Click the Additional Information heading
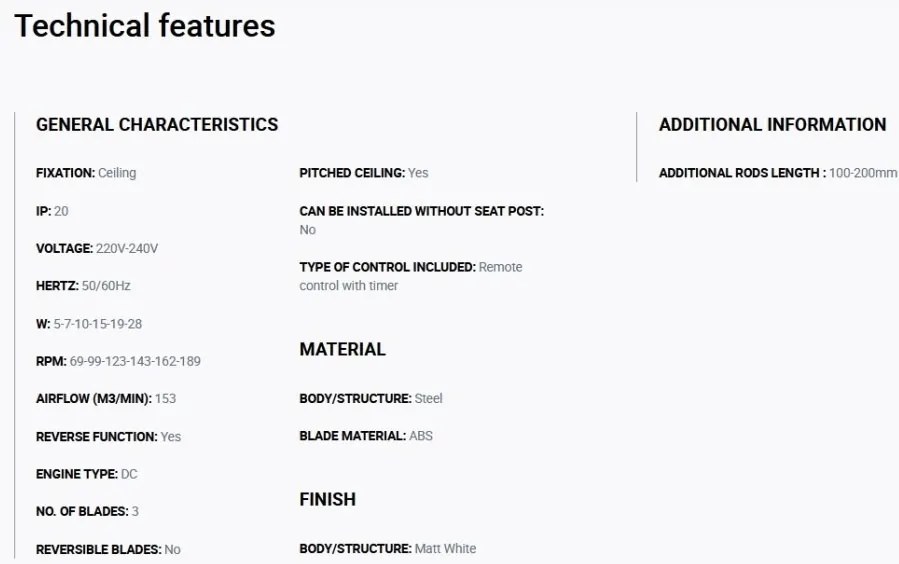899x564 pixels. pos(772,124)
